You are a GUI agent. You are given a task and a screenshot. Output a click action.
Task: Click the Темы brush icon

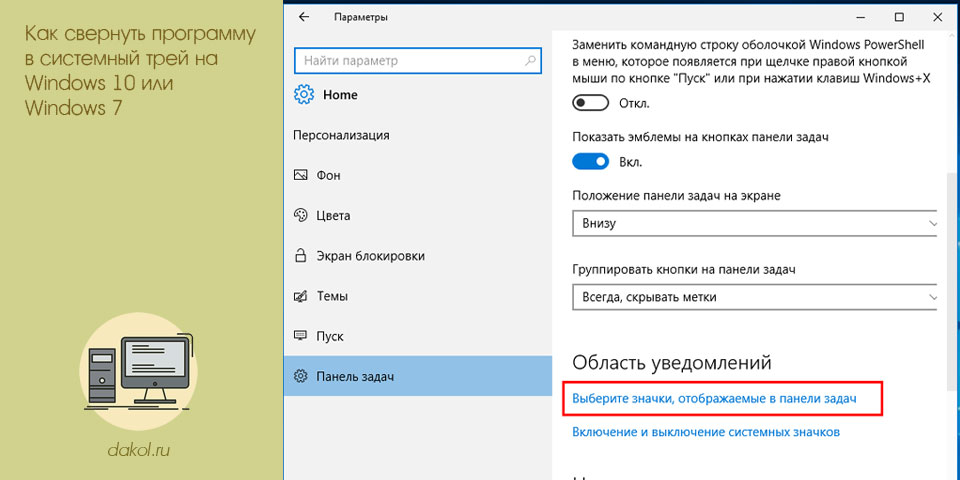[x=300, y=296]
